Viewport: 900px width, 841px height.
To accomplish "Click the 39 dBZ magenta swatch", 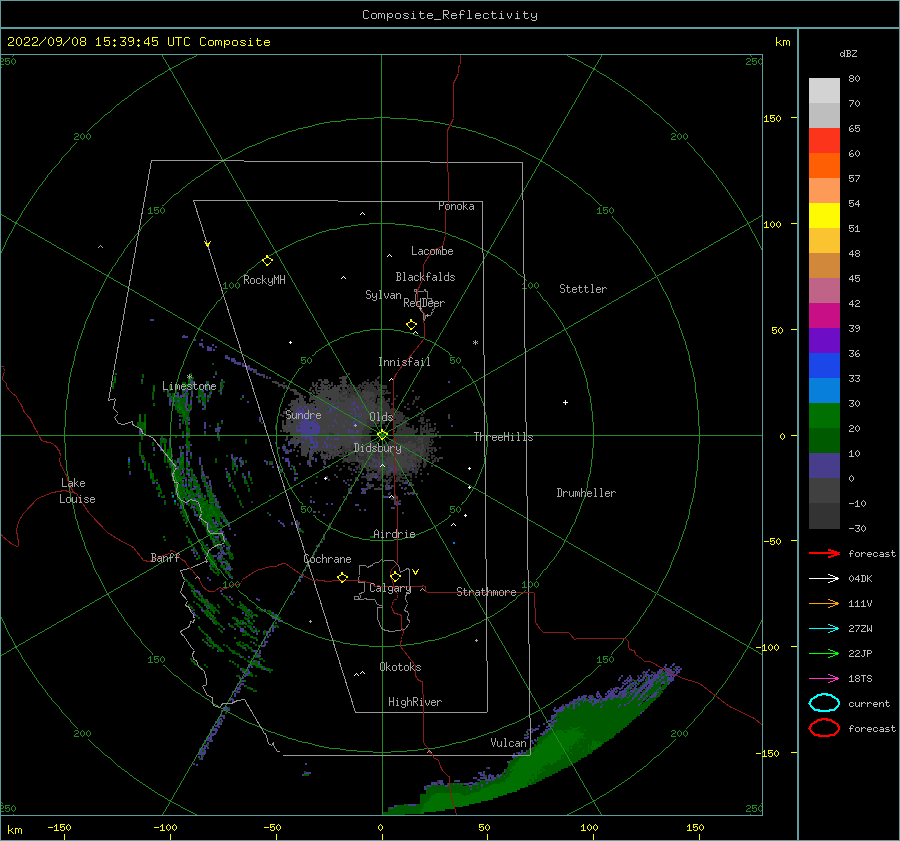I will [x=824, y=316].
